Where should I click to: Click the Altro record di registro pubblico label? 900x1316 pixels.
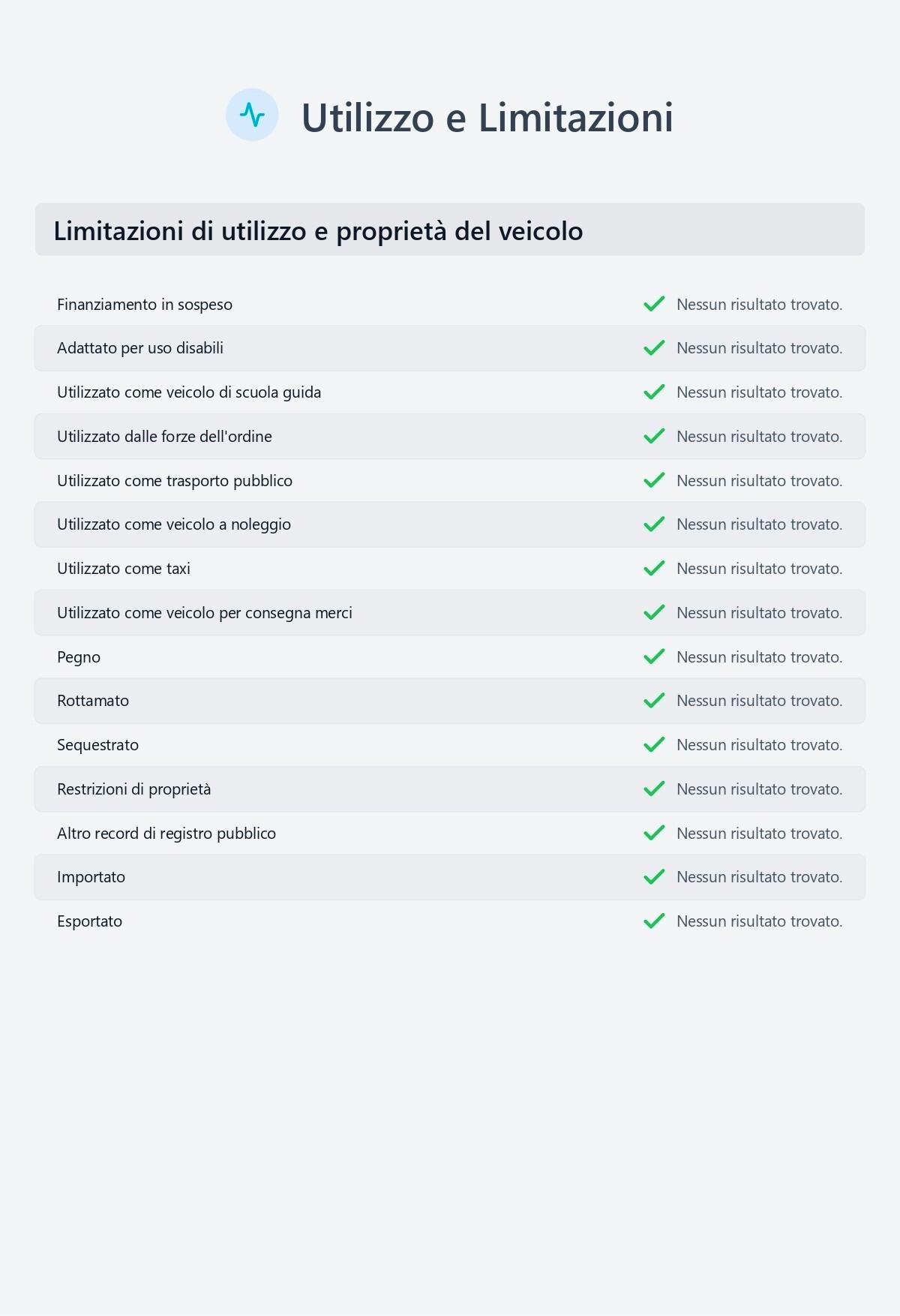pyautogui.click(x=166, y=834)
